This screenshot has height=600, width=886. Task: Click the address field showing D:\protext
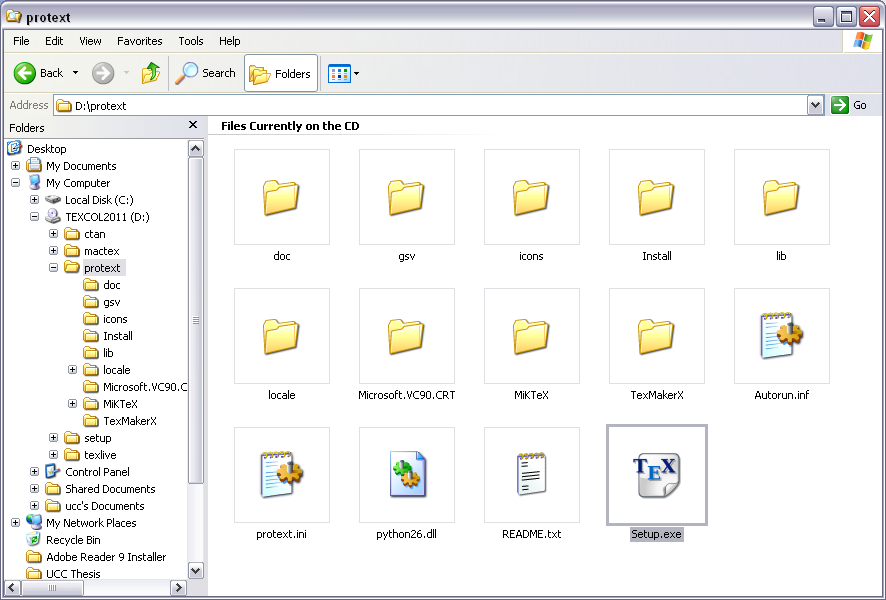click(x=431, y=105)
